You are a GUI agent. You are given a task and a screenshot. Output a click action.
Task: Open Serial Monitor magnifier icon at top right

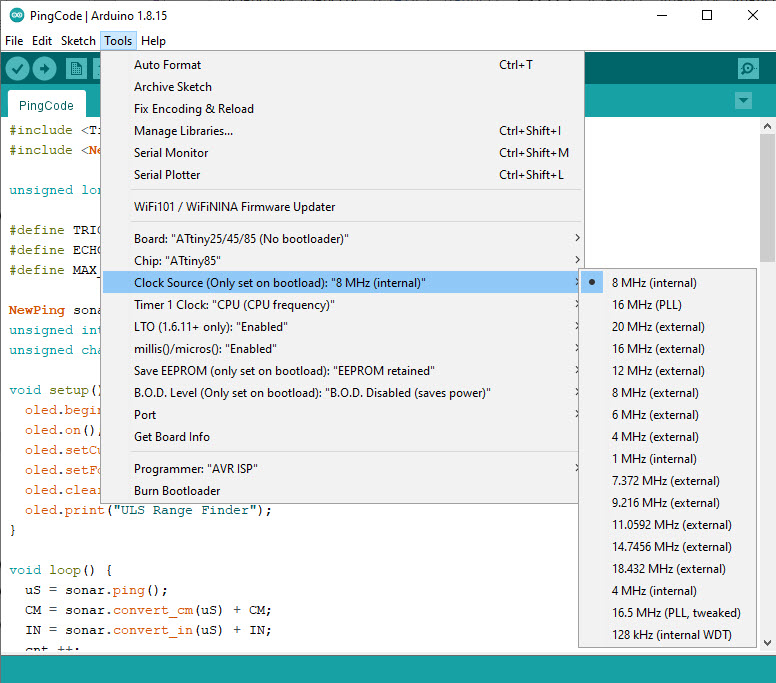click(x=747, y=68)
